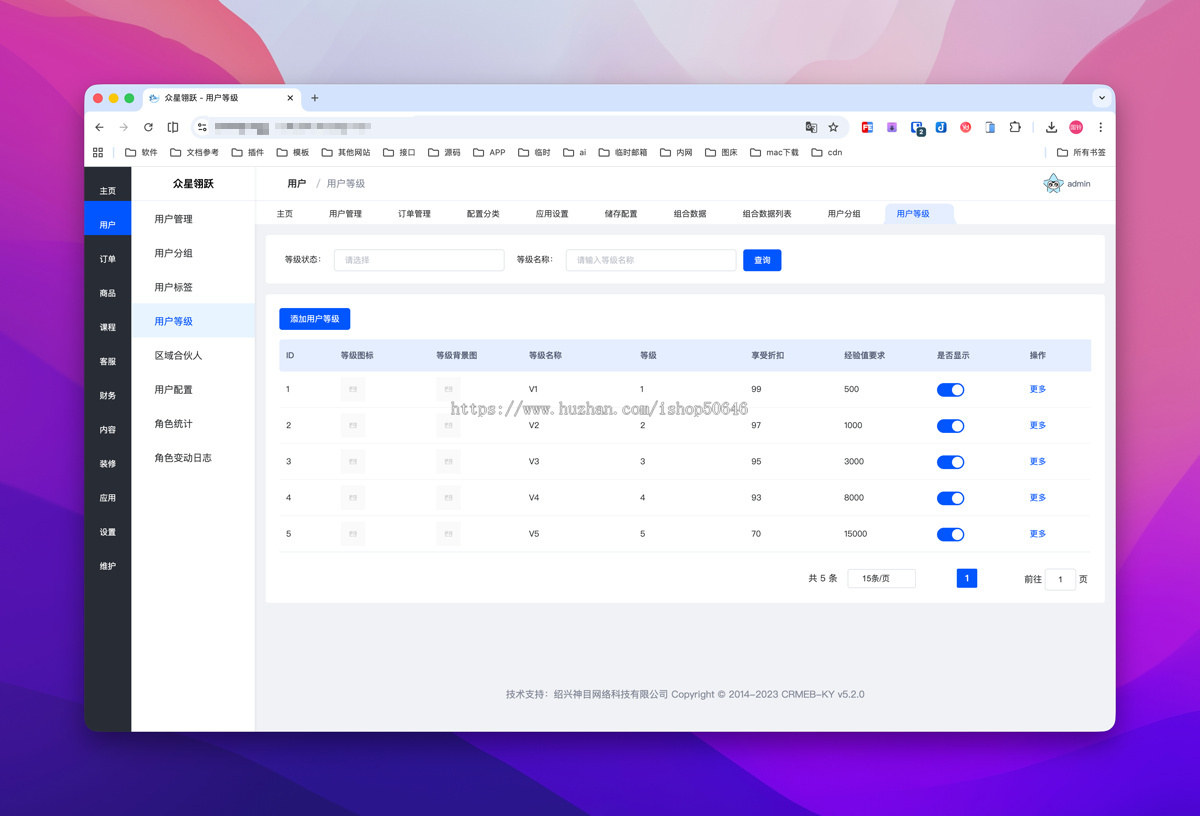The width and height of the screenshot is (1200, 816).
Task: Open the 所有书签 folder
Action: [x=1081, y=153]
